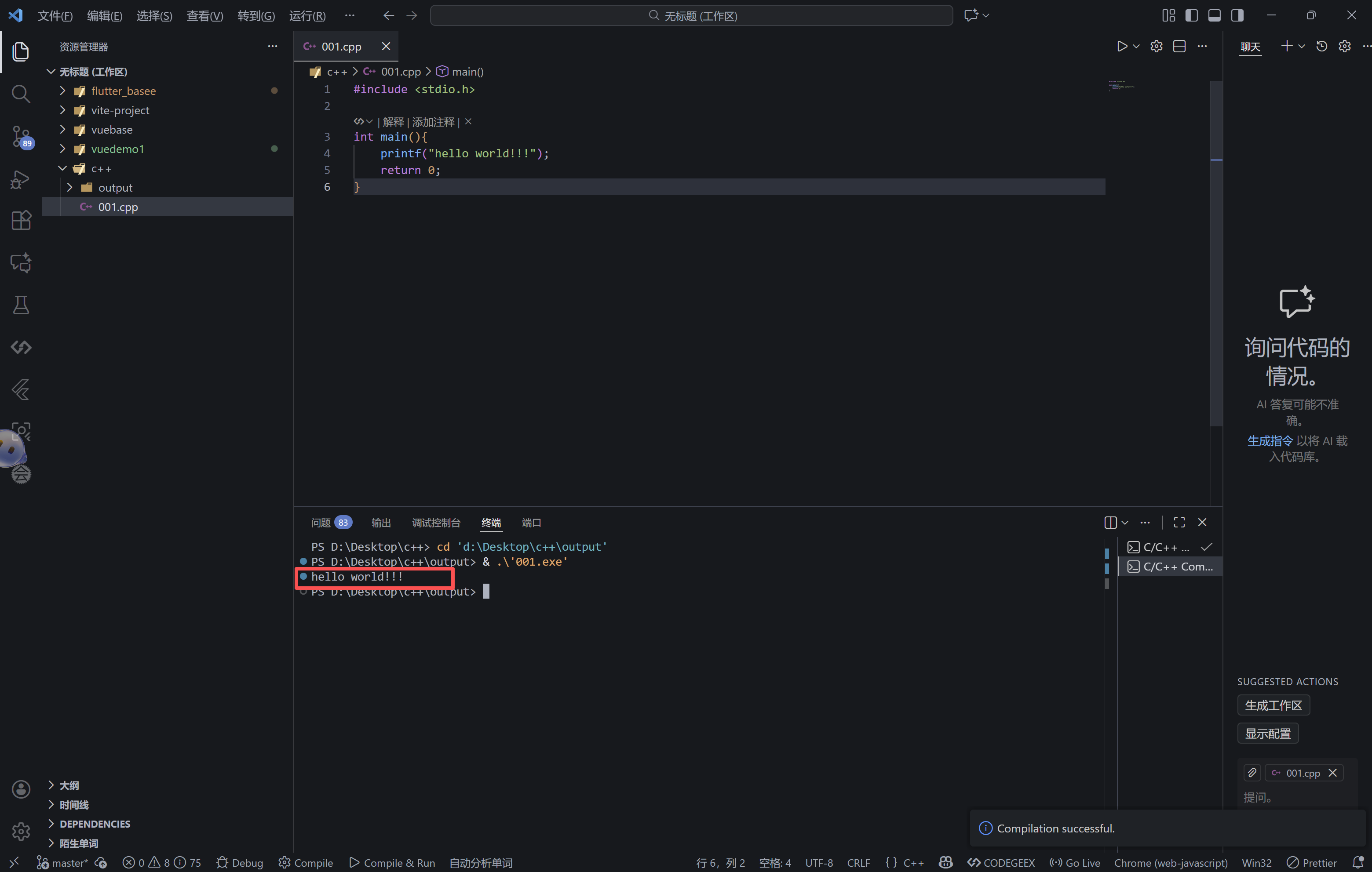
Task: Switch to the 调试控制台 tab
Action: coord(436,523)
